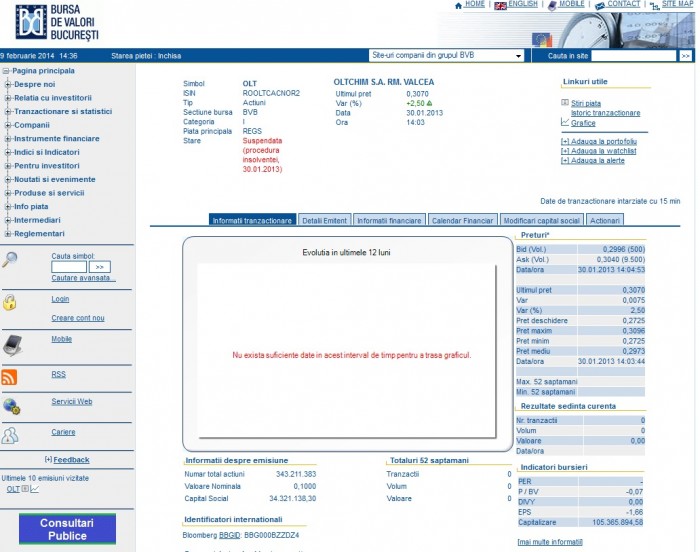Image resolution: width=700 pixels, height=552 pixels.
Task: Click the Contact envelope icon
Action: coord(600,5)
